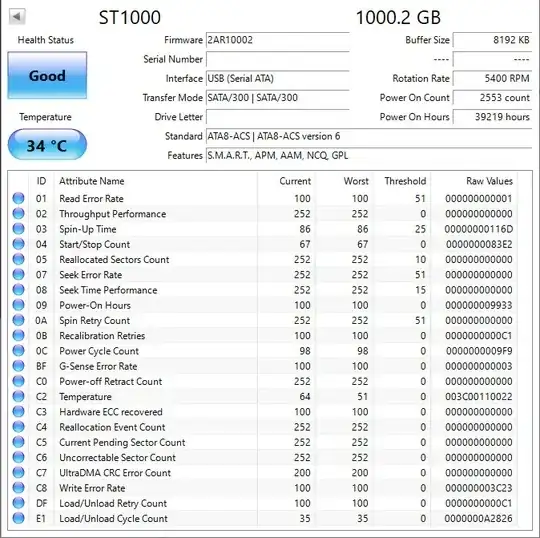The height and width of the screenshot is (538, 540).
Task: Click status icon for UltraDMA CRC Error Count
Action: click(x=19, y=472)
